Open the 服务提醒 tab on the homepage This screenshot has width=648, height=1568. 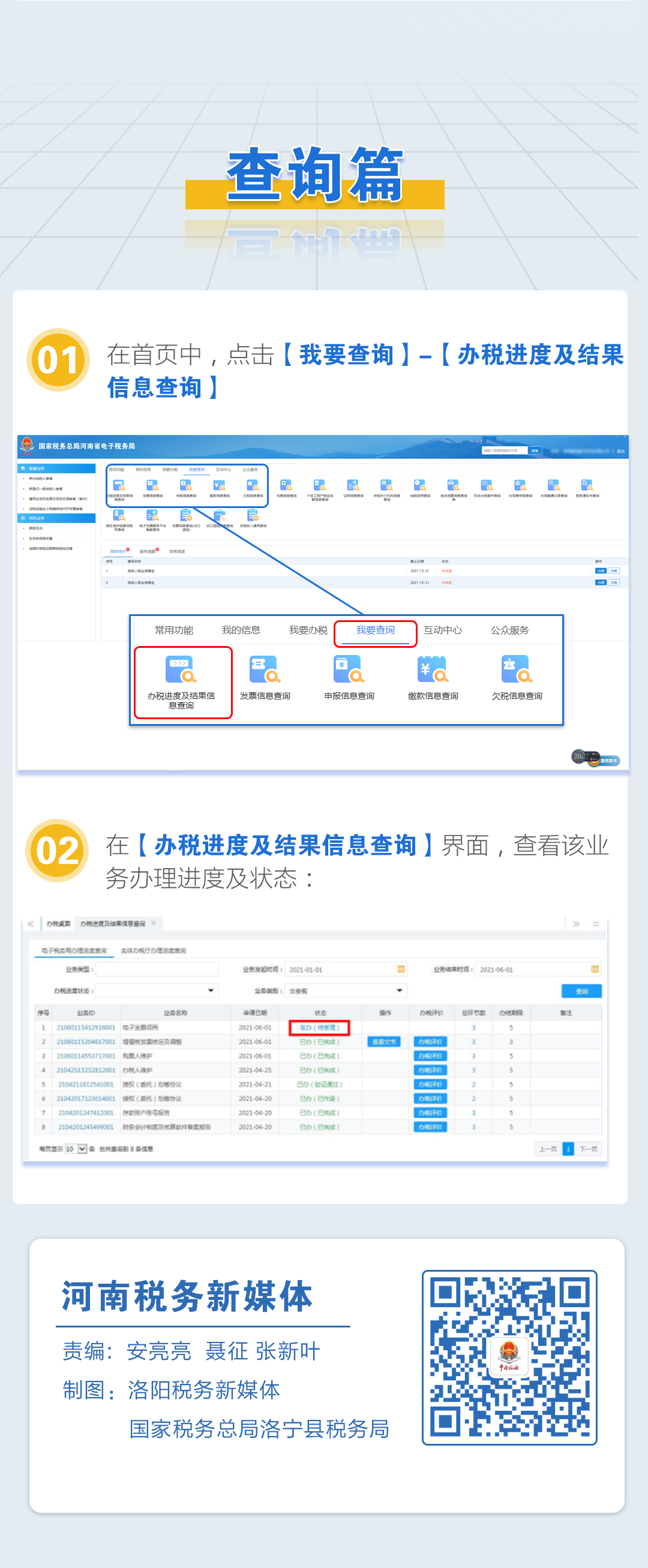point(148,551)
